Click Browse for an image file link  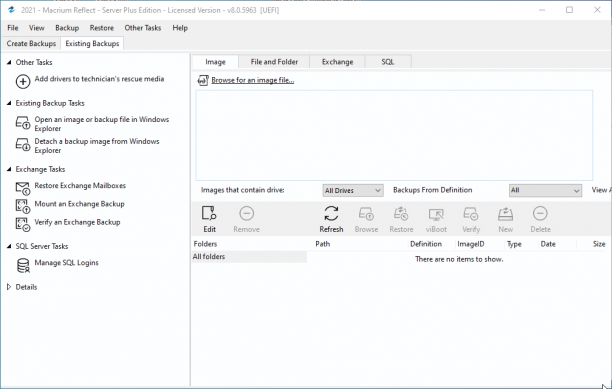point(253,80)
